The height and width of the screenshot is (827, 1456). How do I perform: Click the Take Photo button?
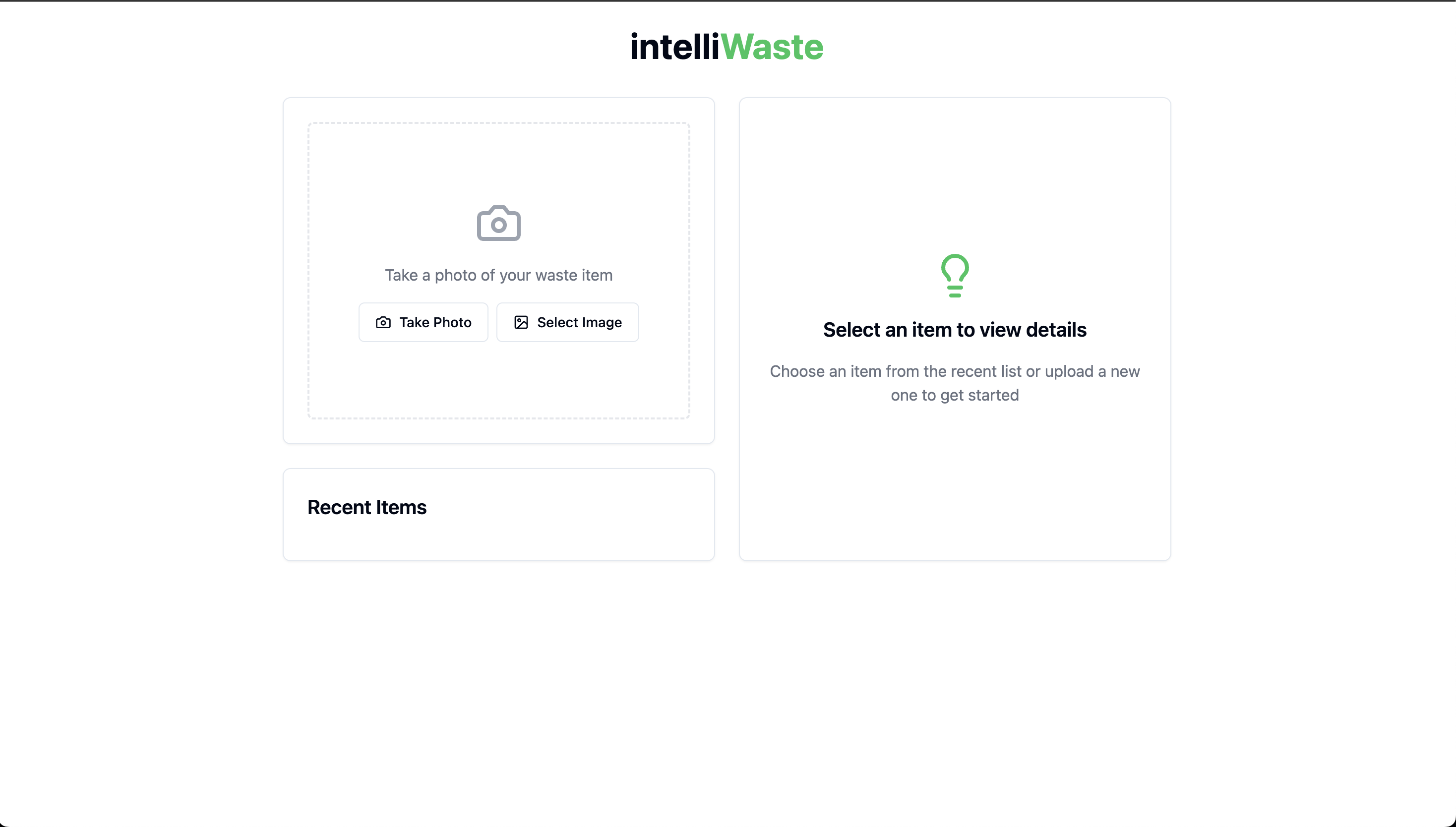(x=423, y=322)
